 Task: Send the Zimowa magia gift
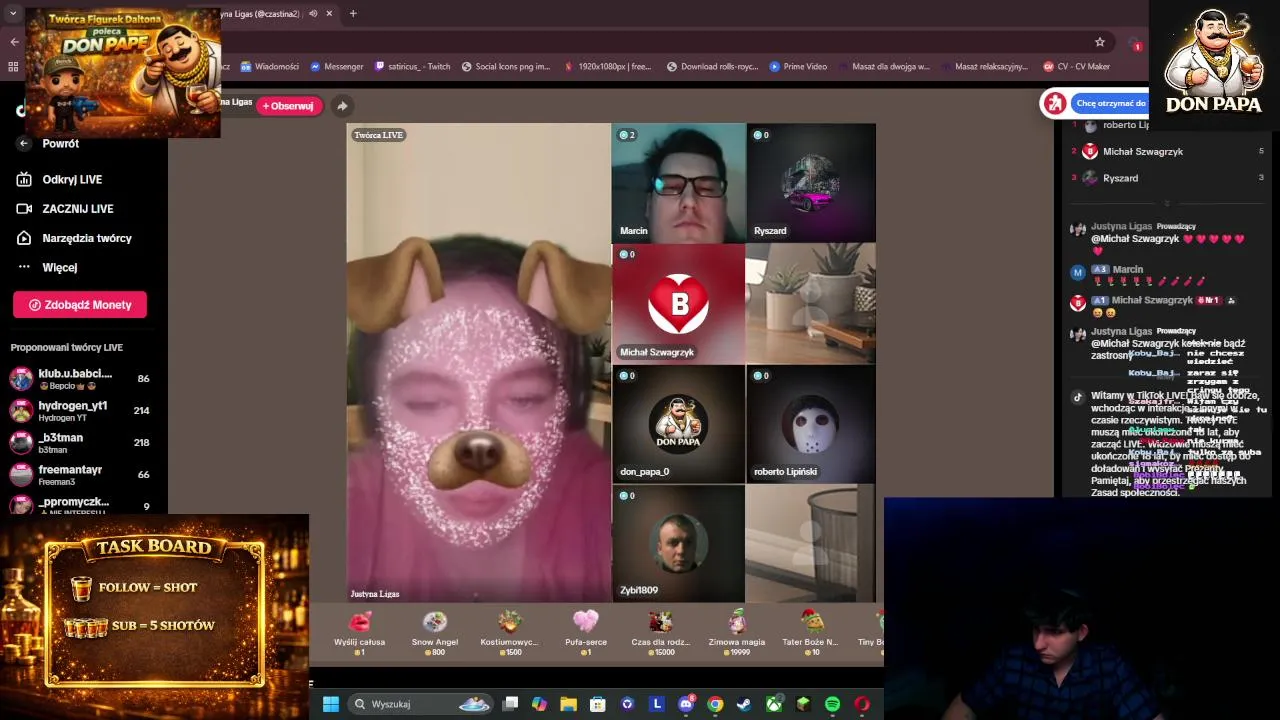(737, 633)
